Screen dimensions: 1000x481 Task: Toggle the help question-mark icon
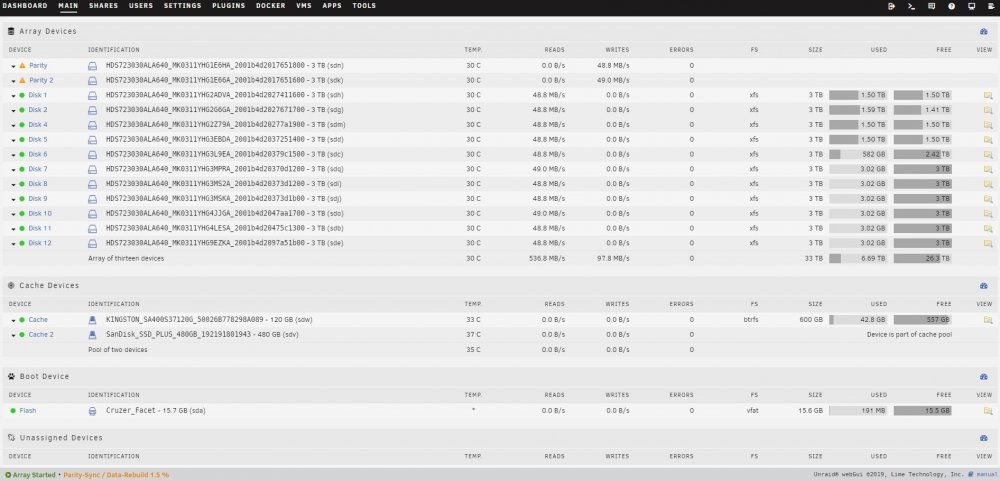(x=952, y=6)
